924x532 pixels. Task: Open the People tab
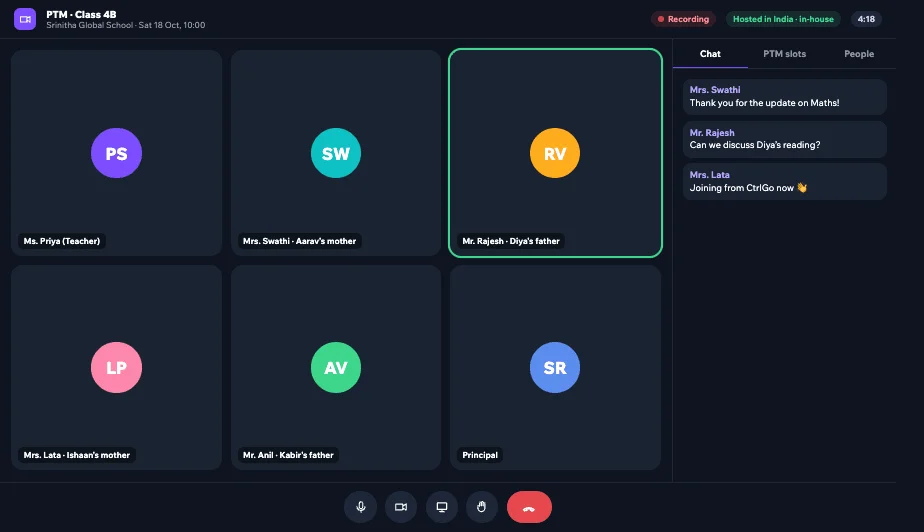click(x=859, y=54)
